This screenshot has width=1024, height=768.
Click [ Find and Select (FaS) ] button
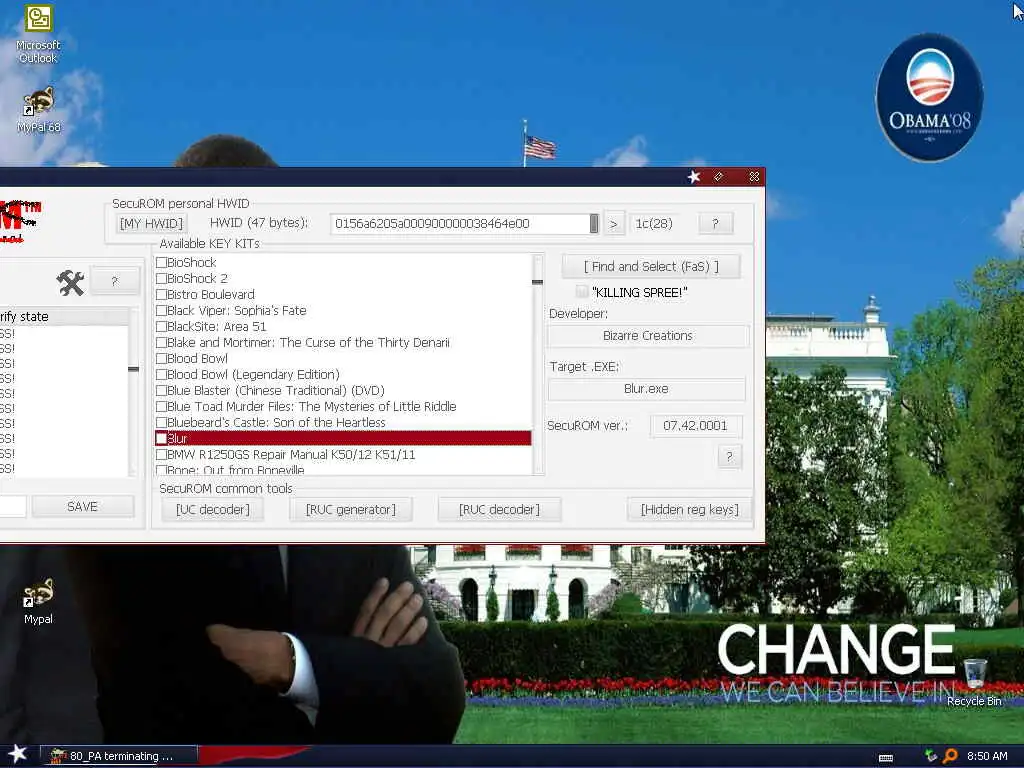click(651, 266)
